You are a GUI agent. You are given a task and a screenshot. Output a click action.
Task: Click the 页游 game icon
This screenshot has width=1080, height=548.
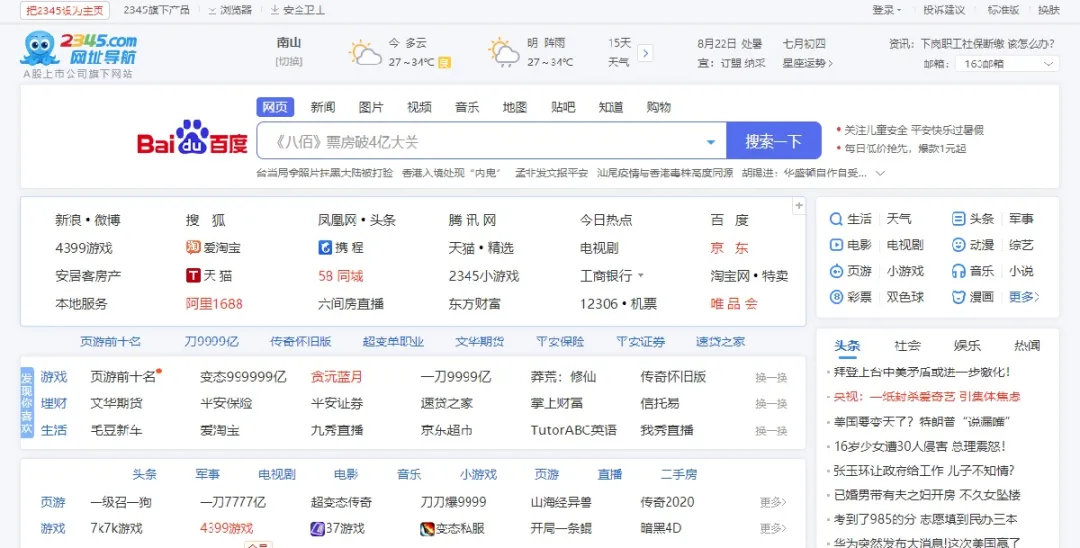(x=836, y=271)
